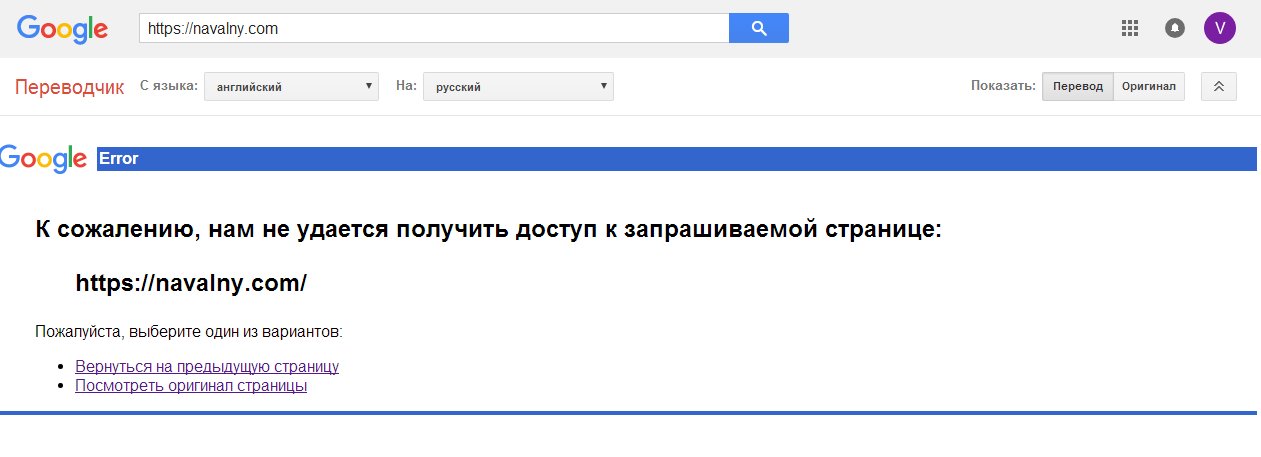Switch the view to Оригинал
Screen dimensions: 1261x457
(1148, 87)
